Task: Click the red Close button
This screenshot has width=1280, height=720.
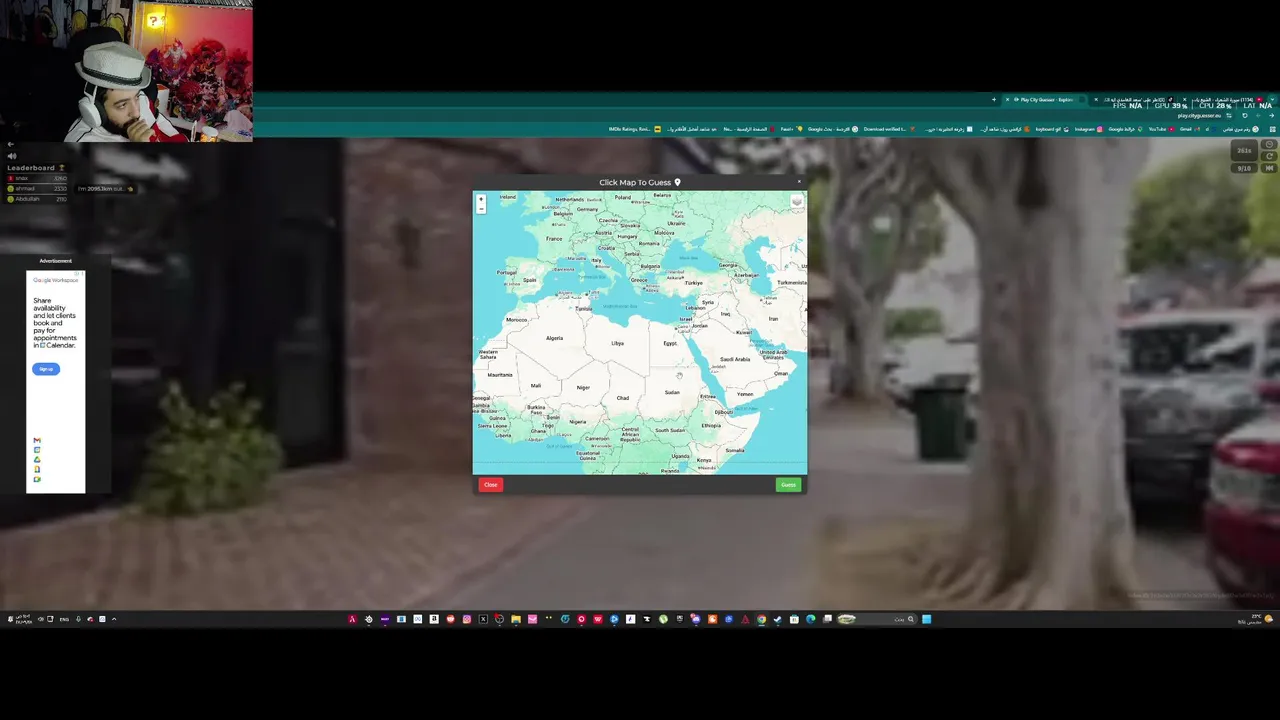Action: coord(490,484)
